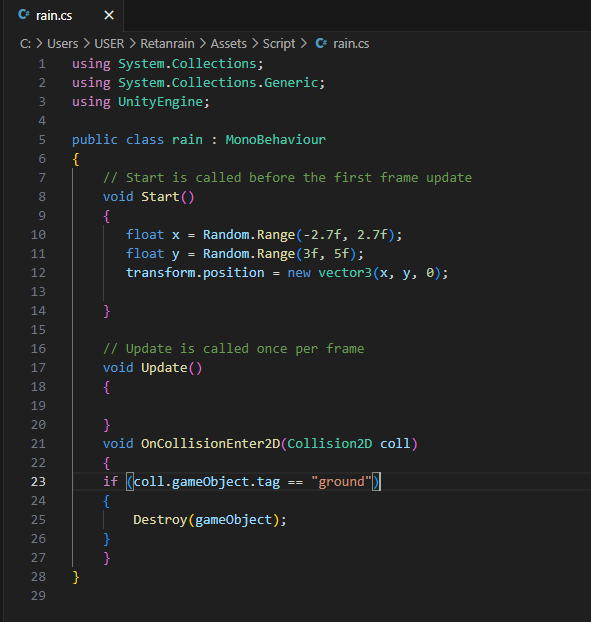
Task: Click on MonoBehaviour class name
Action: click(276, 140)
